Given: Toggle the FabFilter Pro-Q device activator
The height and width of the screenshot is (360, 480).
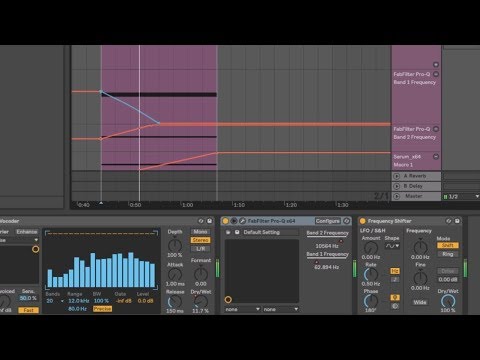Looking at the screenshot, I should 225,221.
